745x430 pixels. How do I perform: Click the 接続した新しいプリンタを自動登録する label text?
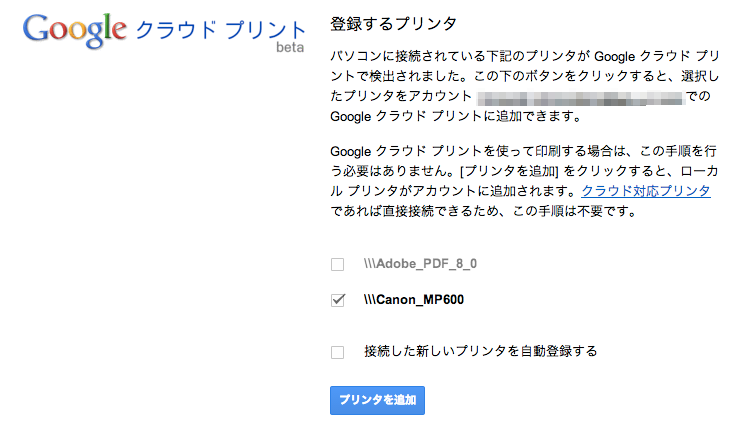(x=480, y=351)
